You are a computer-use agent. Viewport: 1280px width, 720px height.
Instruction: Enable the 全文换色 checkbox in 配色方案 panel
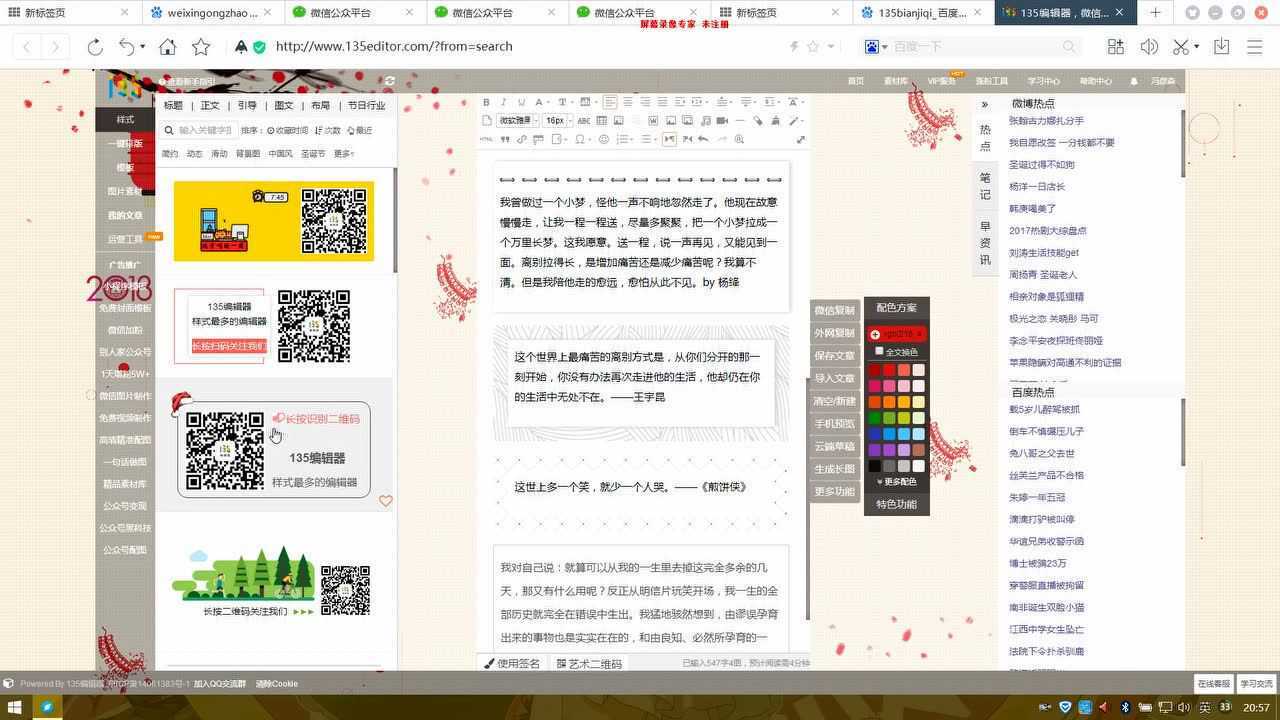(x=879, y=351)
